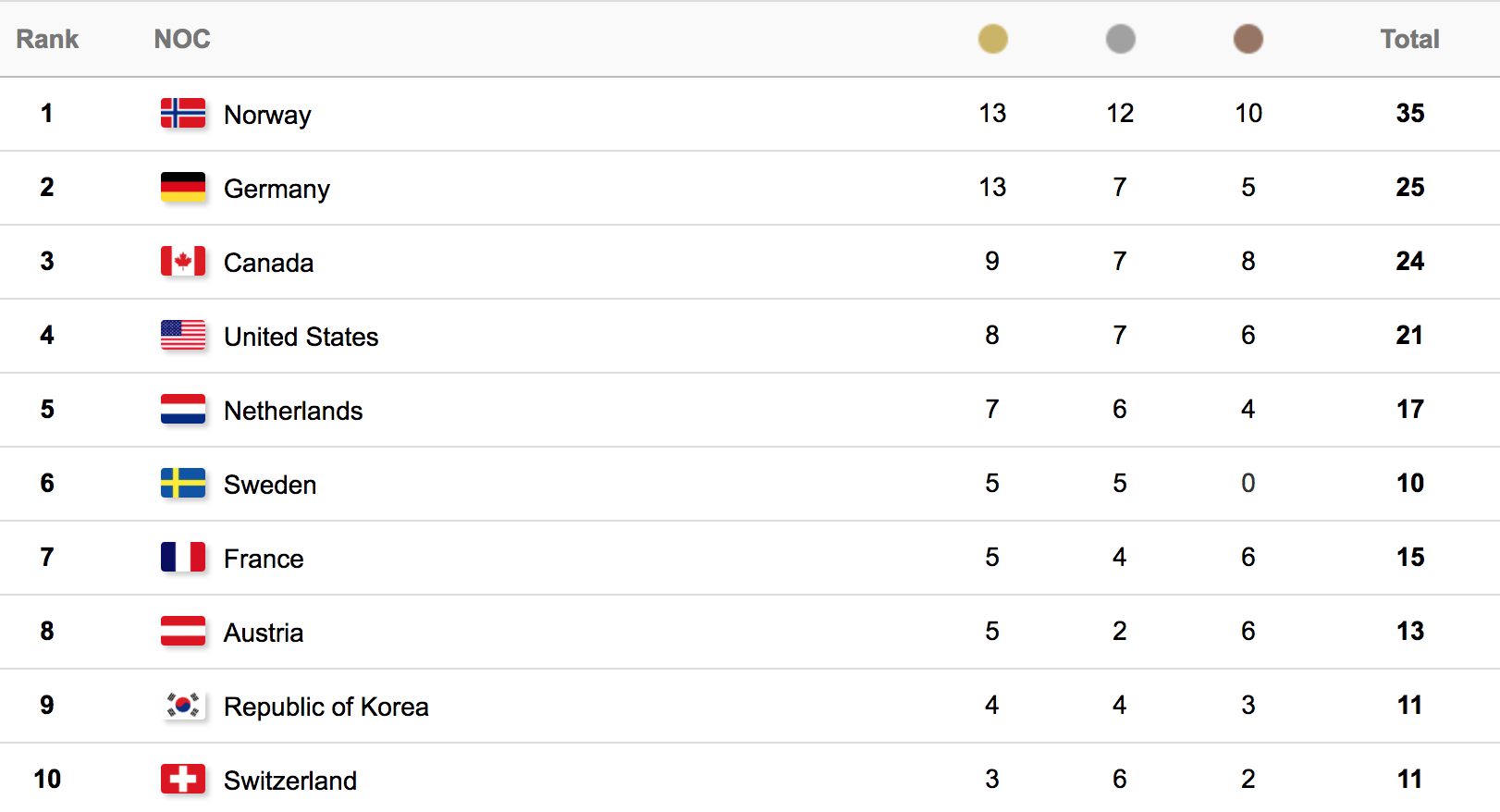Click the gold medal icon column header
Screen dimensions: 1500x812
[992, 39]
